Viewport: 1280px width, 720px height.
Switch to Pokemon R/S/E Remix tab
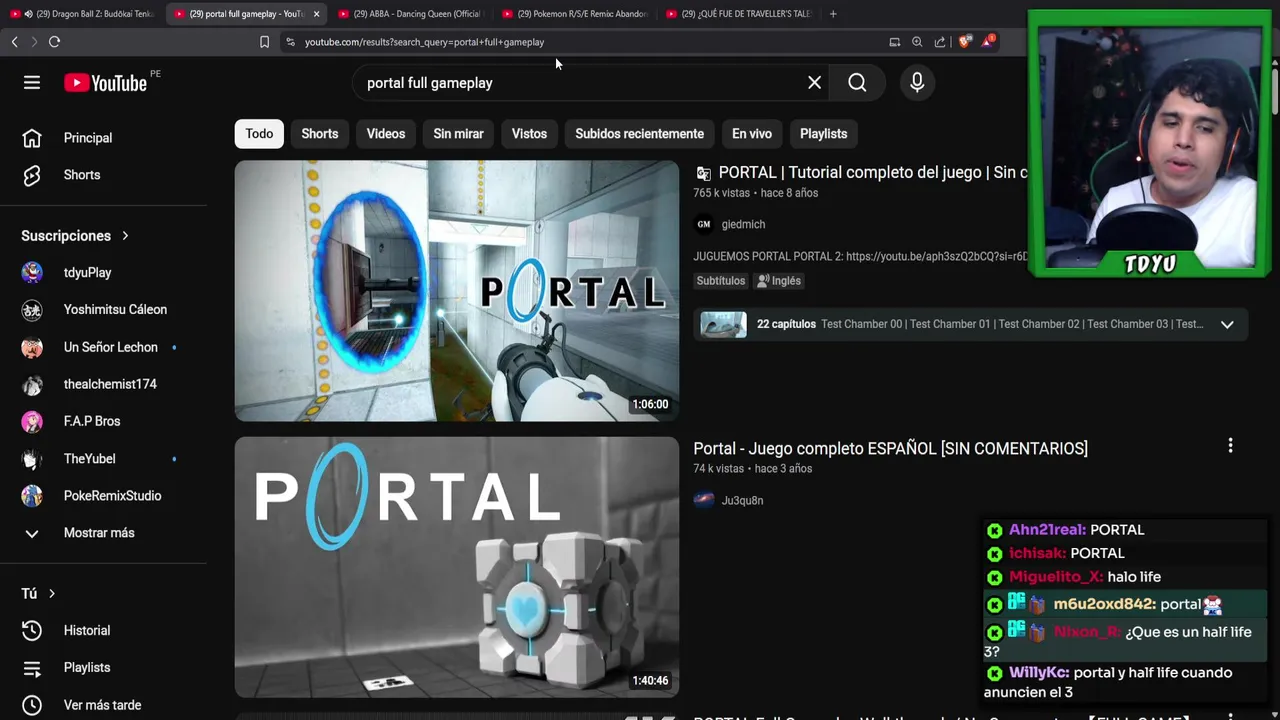click(576, 14)
